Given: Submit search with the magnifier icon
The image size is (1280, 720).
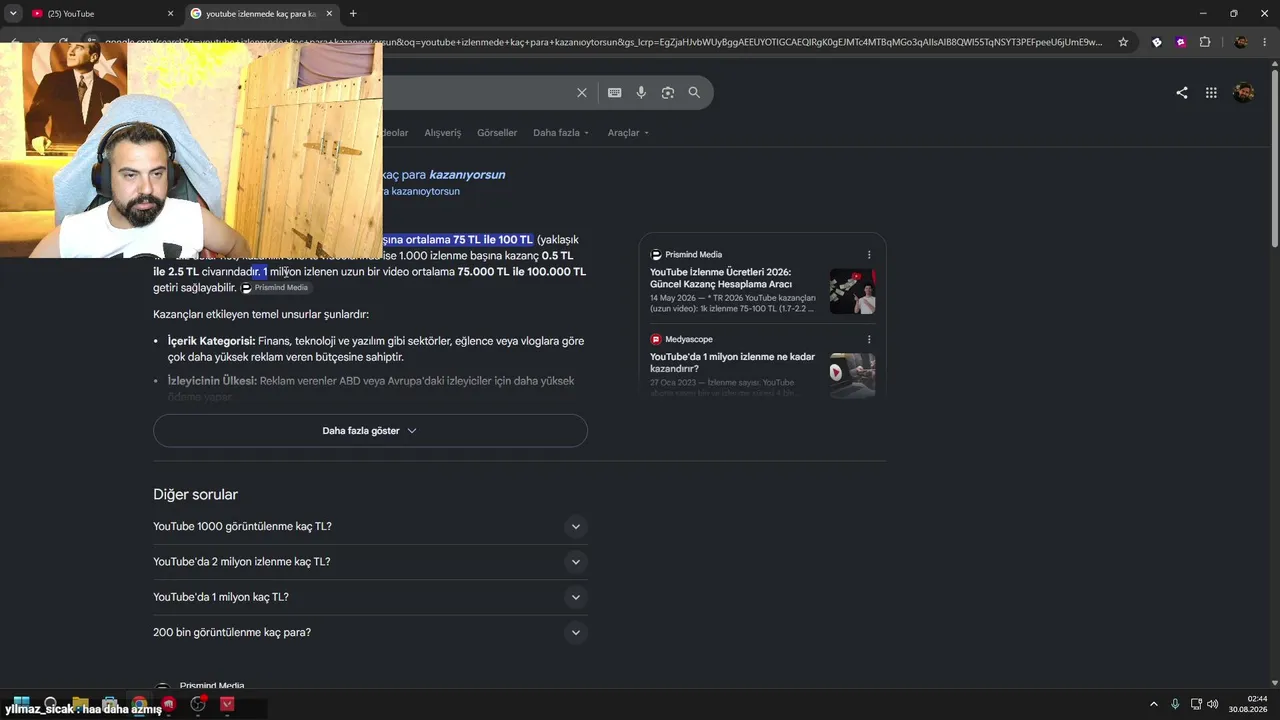Looking at the screenshot, I should [x=694, y=93].
